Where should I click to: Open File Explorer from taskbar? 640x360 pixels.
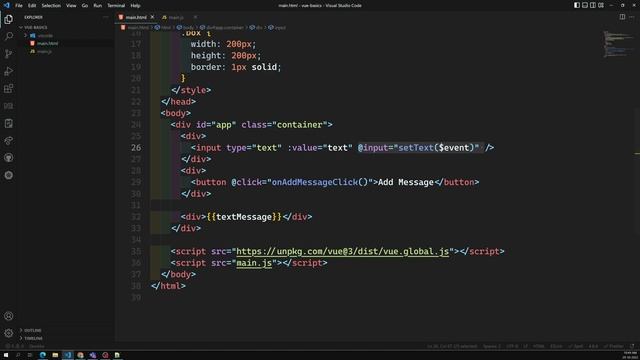click(55, 356)
